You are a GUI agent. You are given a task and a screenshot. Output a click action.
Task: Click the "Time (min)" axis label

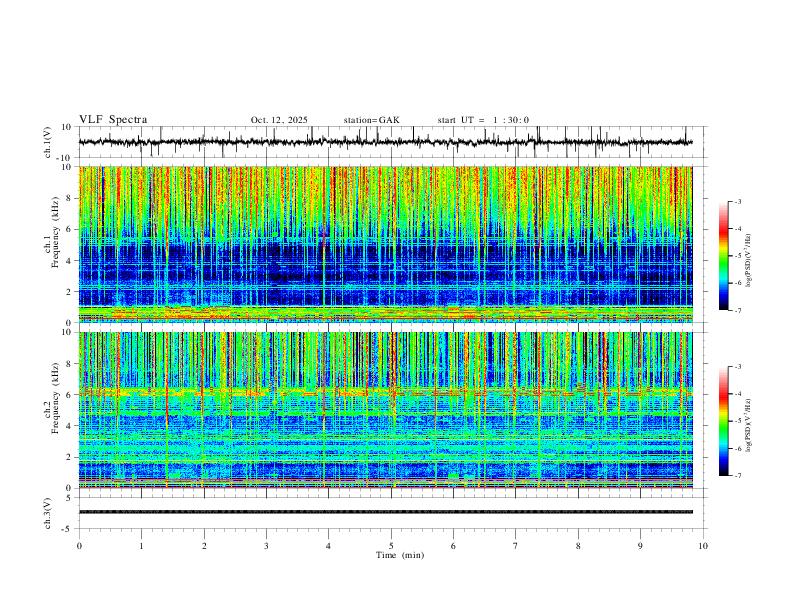[400, 555]
